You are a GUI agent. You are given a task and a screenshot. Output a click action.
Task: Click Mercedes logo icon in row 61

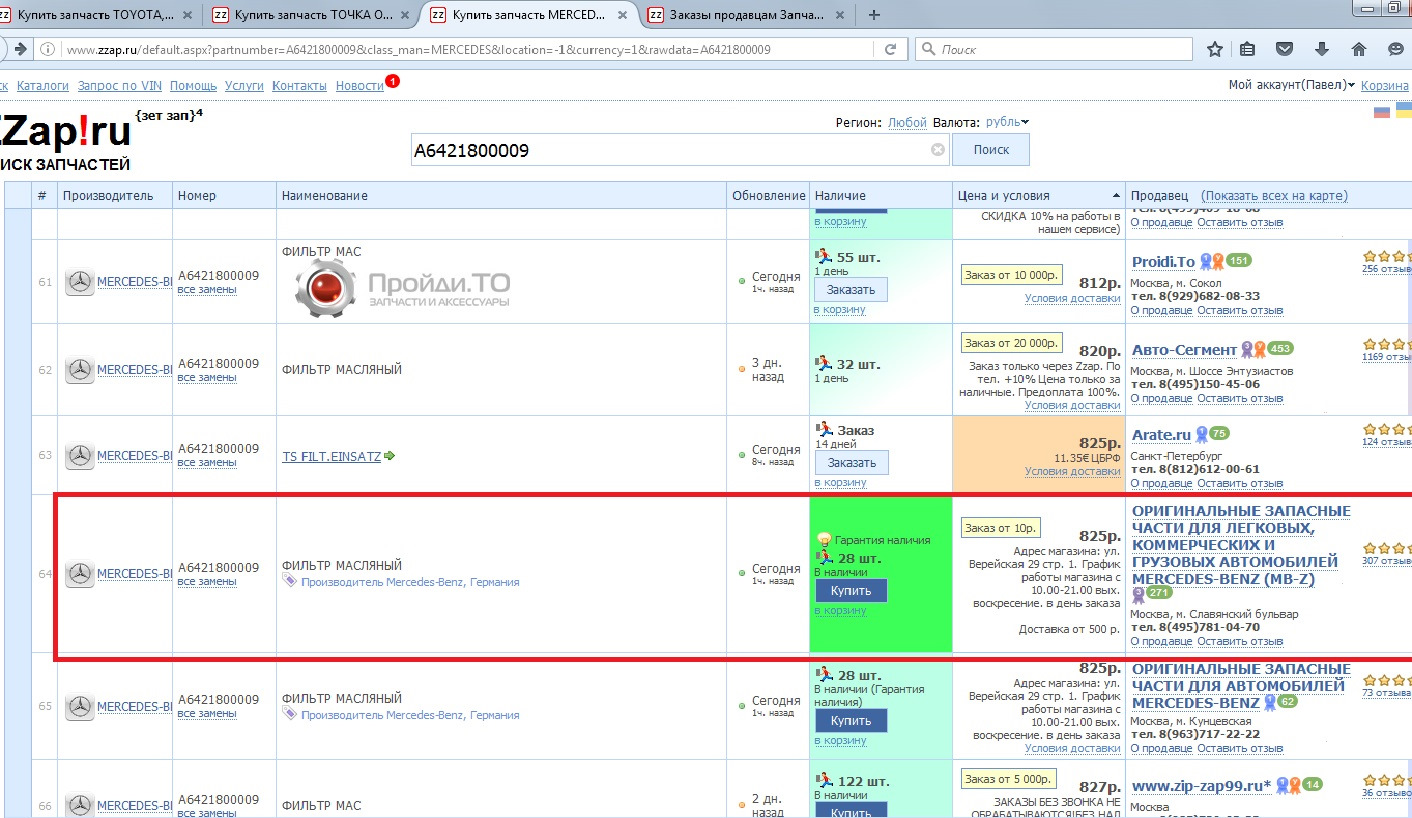[80, 283]
